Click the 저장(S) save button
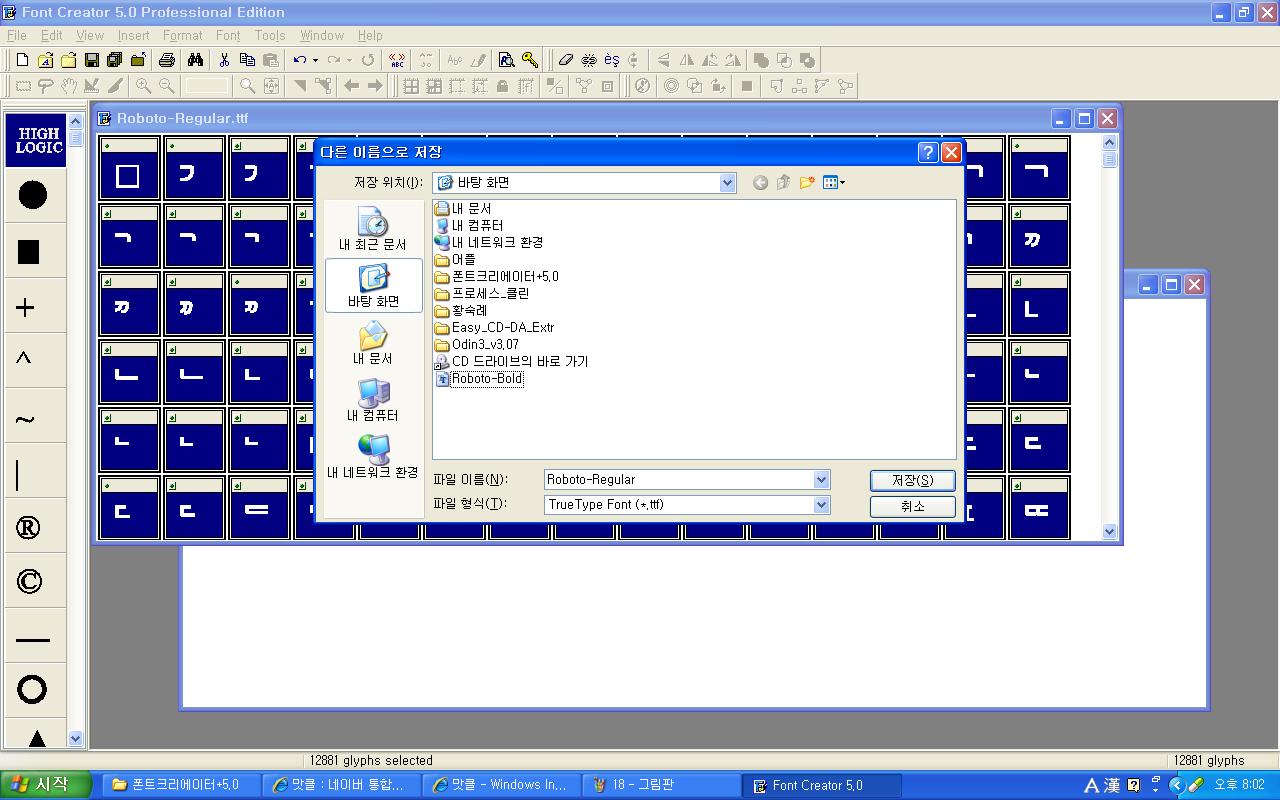1280x800 pixels. pos(912,480)
